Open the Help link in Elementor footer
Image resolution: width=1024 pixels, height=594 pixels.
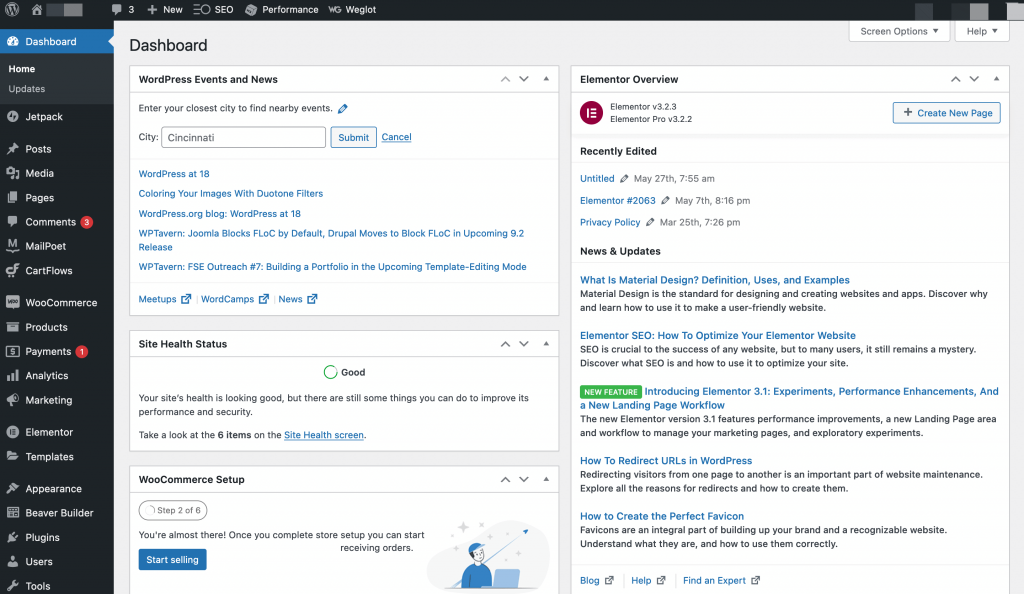point(648,580)
